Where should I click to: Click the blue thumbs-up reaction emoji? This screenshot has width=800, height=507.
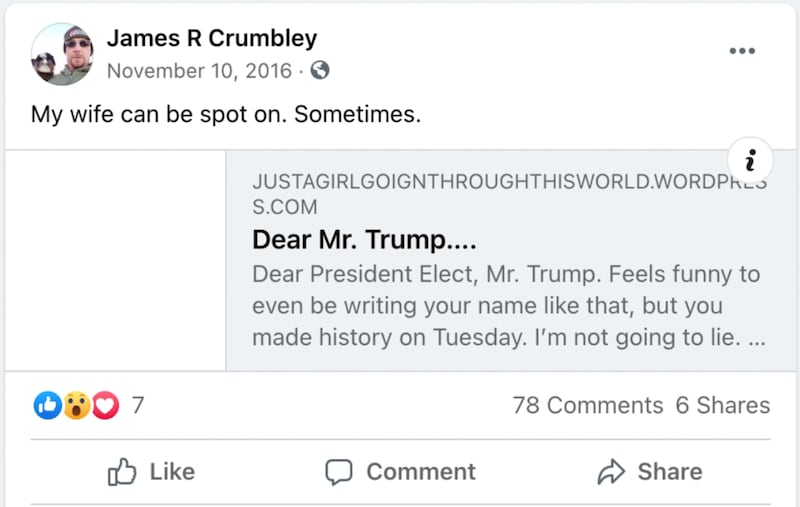47,405
